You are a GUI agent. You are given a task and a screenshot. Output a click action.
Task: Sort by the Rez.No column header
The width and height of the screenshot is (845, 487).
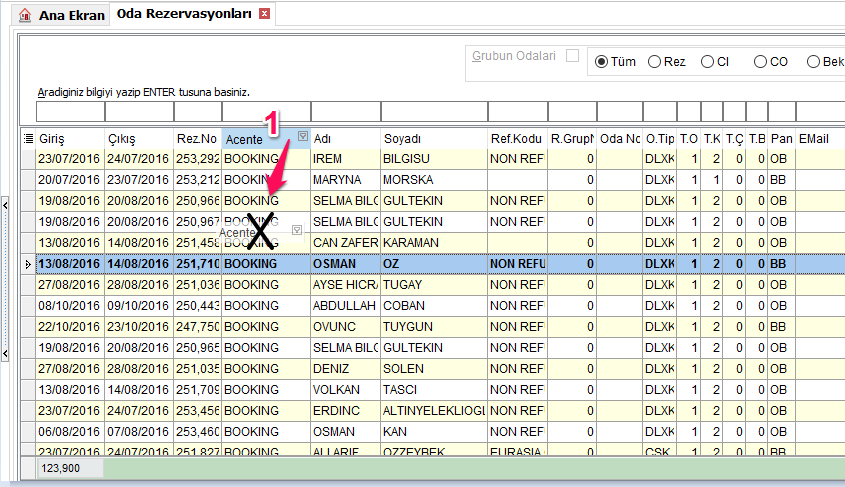point(197,139)
